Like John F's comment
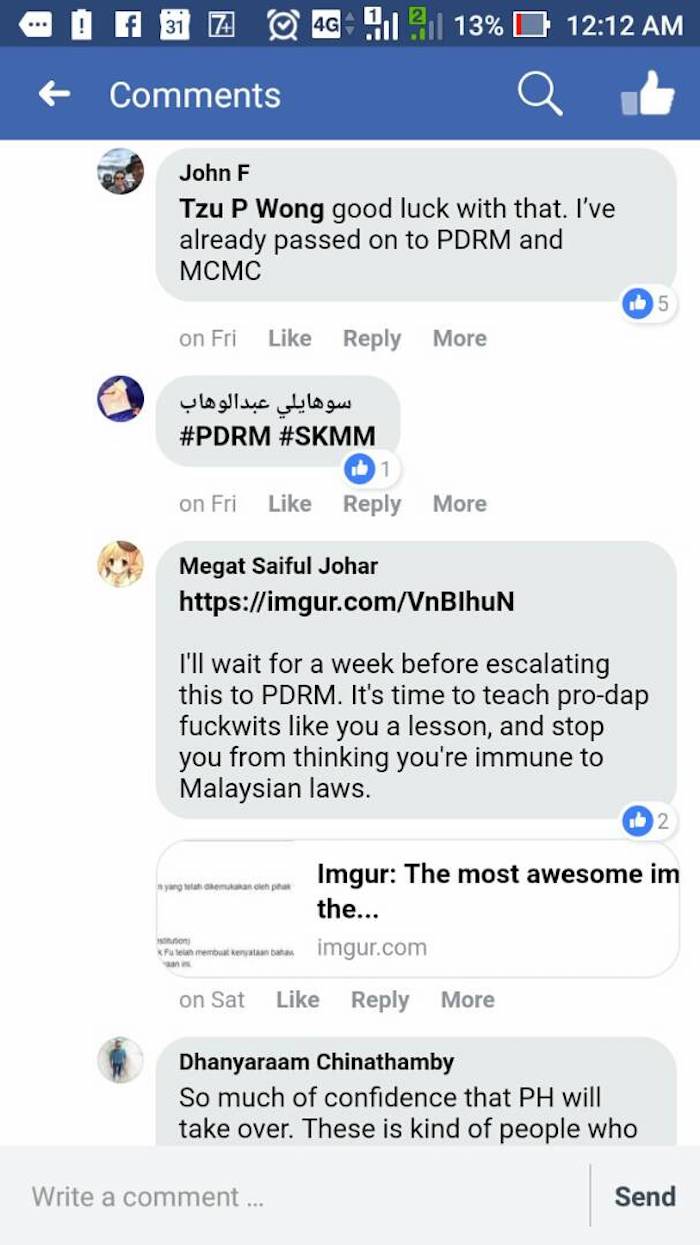 click(x=289, y=338)
